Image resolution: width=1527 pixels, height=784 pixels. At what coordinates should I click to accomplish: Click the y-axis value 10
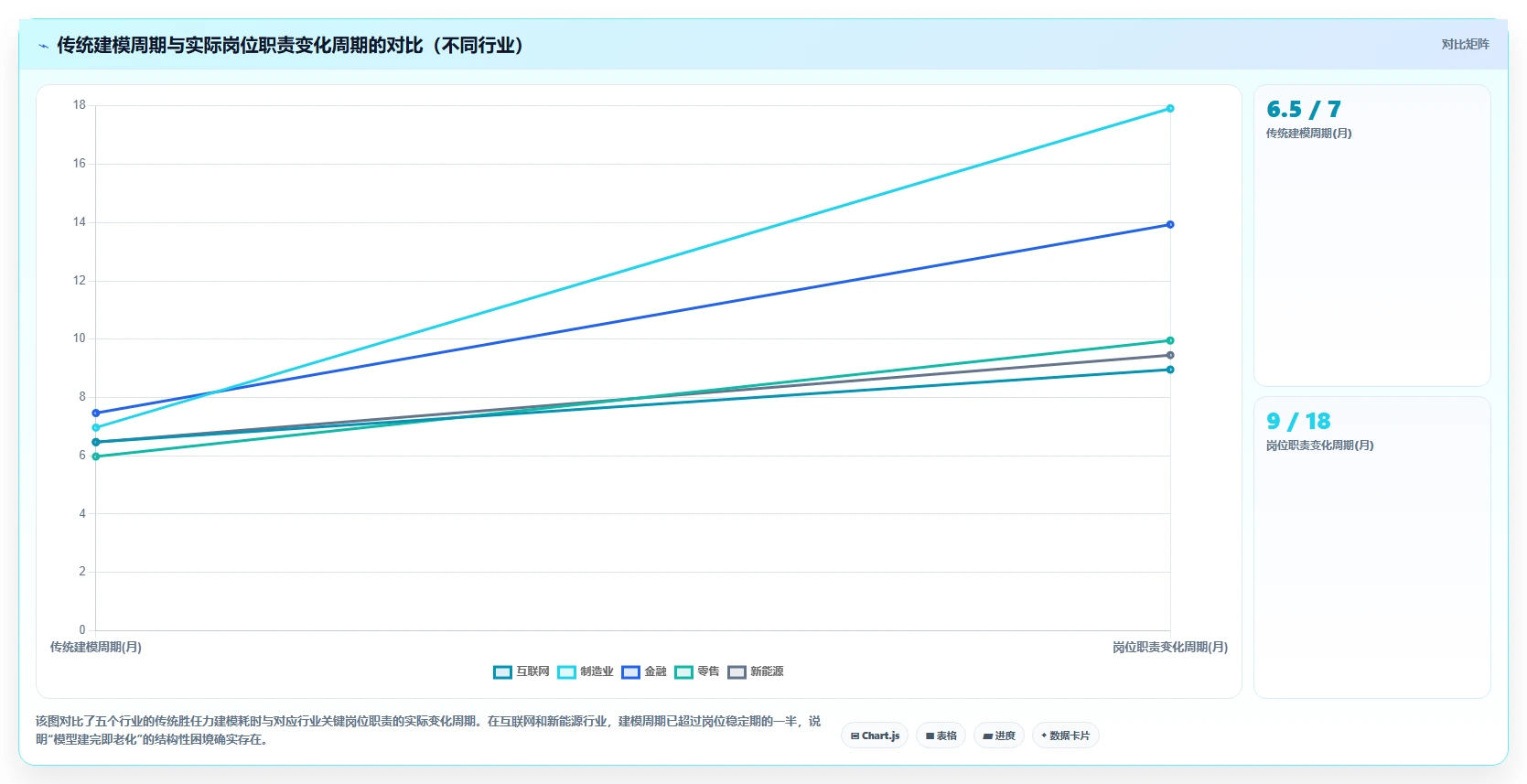click(x=80, y=338)
